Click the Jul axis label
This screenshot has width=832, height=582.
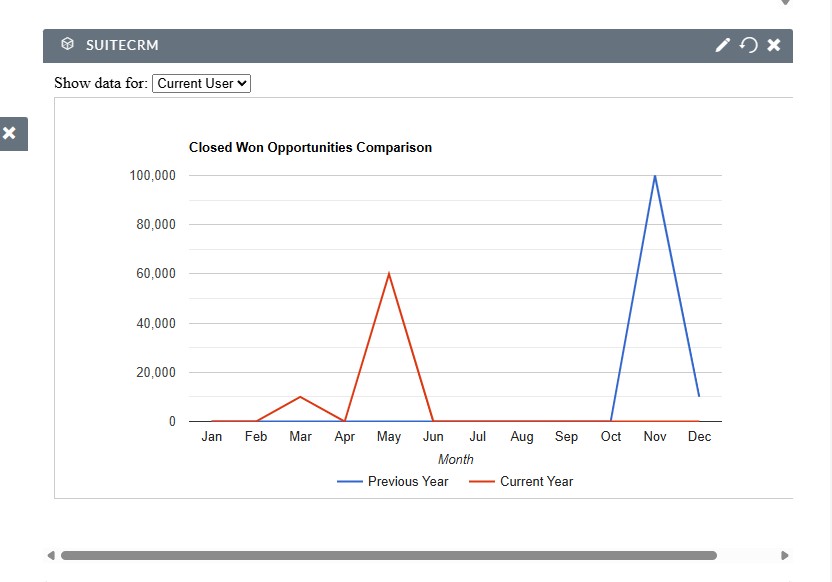[478, 437]
